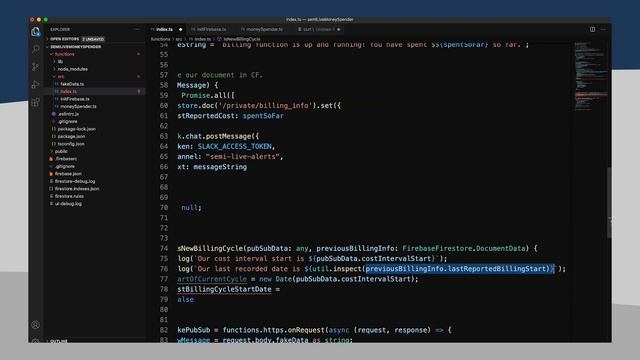Screen dimensions: 640x360
Task: Click functions in the breadcrumb path
Action: click(160, 39)
